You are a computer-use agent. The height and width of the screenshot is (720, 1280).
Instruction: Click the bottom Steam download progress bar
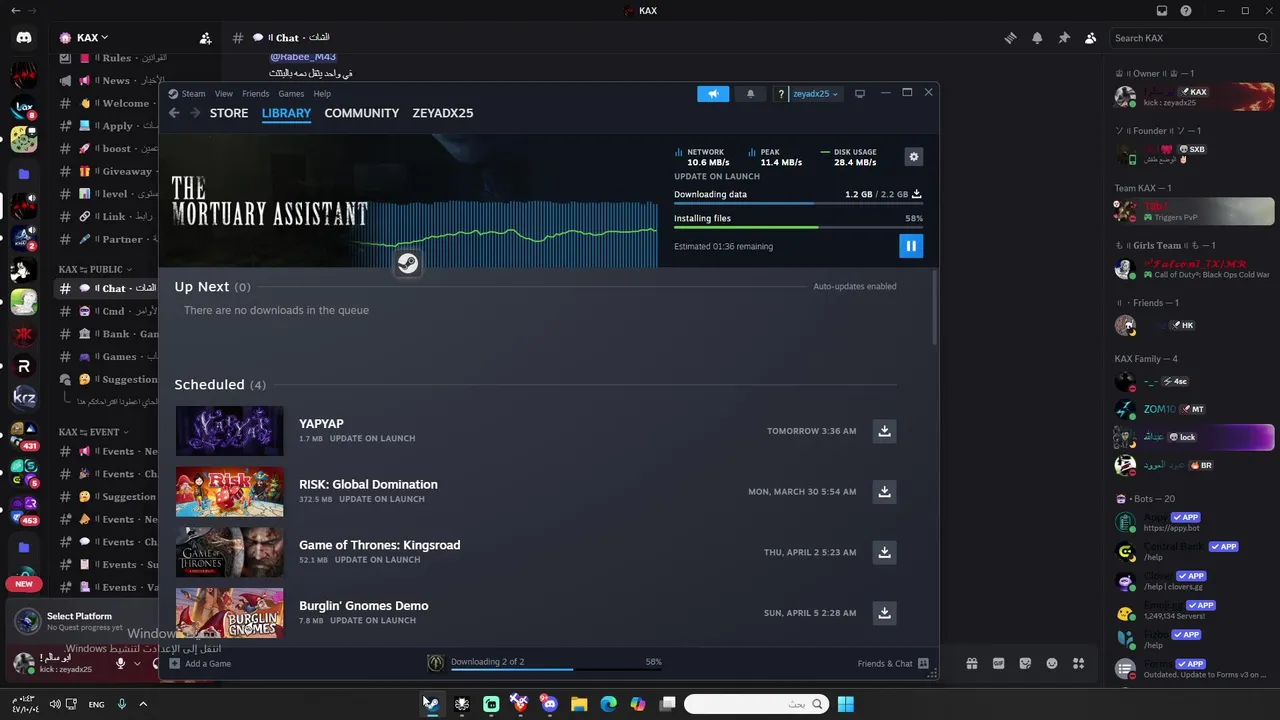pos(556,670)
